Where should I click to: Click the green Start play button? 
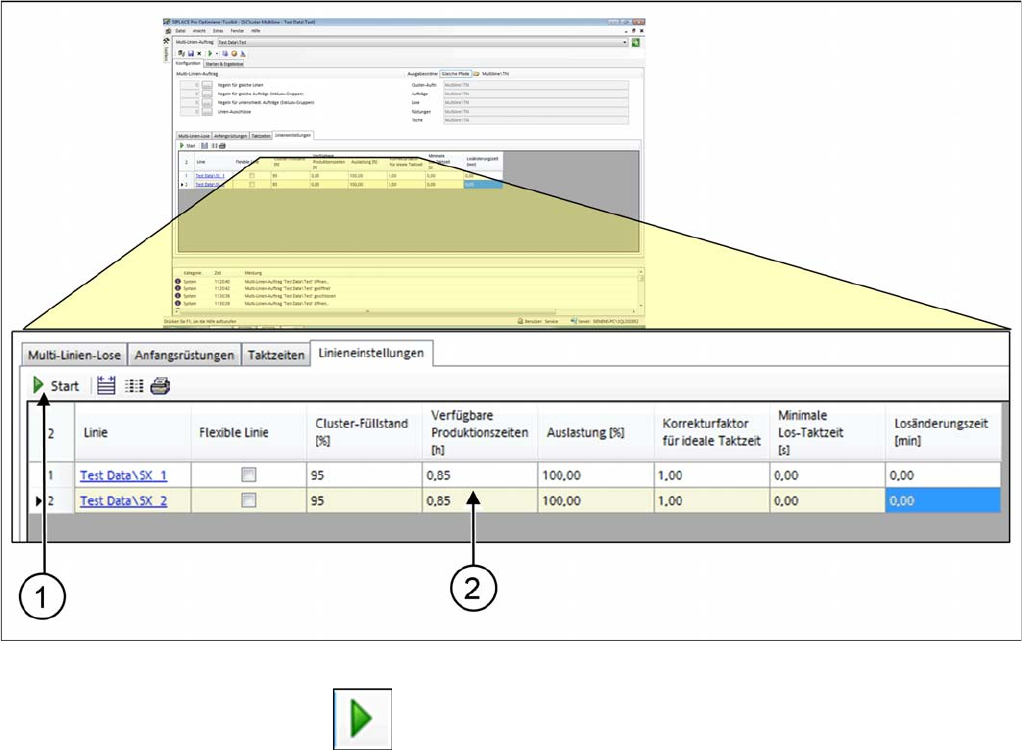pyautogui.click(x=40, y=385)
